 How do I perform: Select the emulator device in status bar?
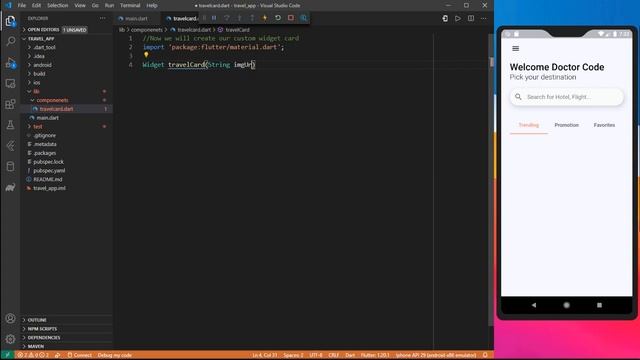coord(436,355)
